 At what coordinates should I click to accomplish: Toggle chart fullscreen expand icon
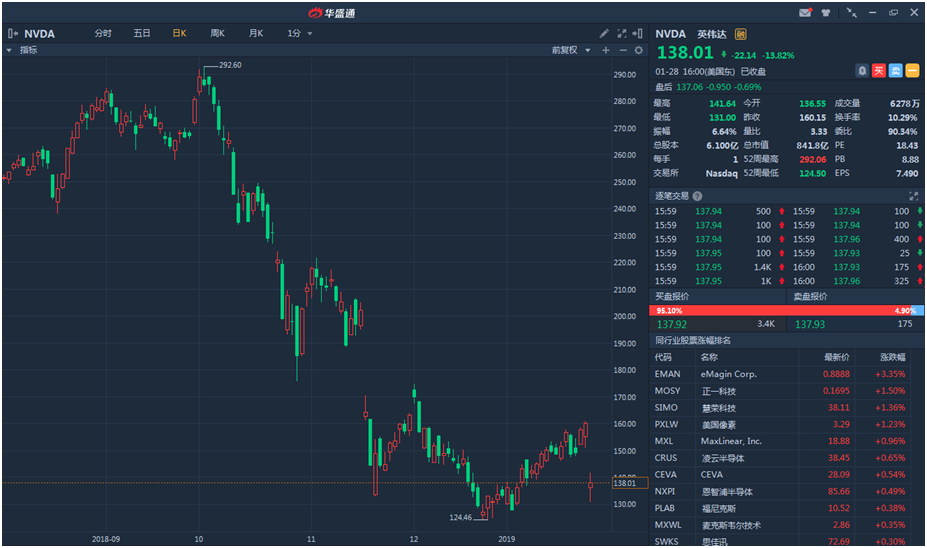[x=622, y=33]
